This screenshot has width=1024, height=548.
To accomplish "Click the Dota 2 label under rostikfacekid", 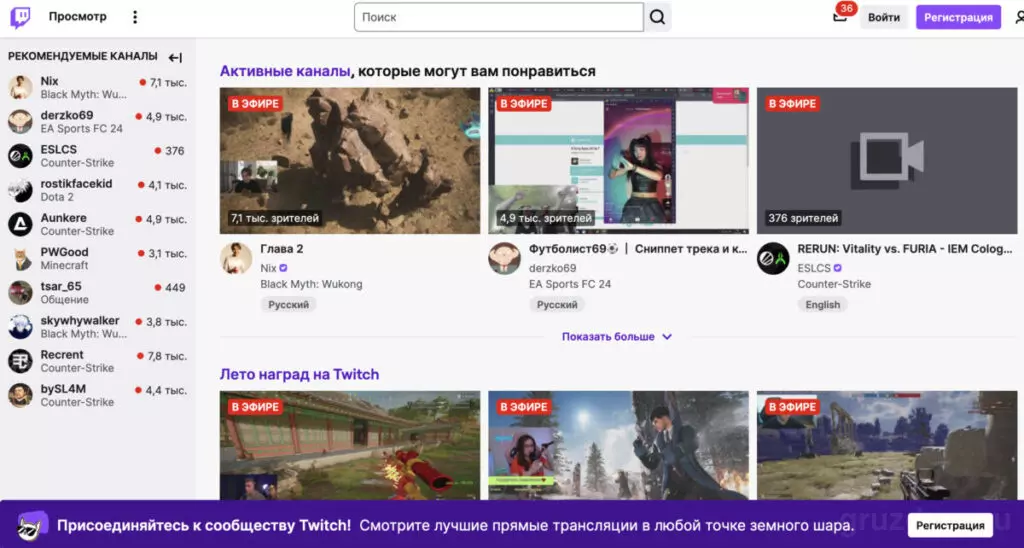I will (x=57, y=197).
